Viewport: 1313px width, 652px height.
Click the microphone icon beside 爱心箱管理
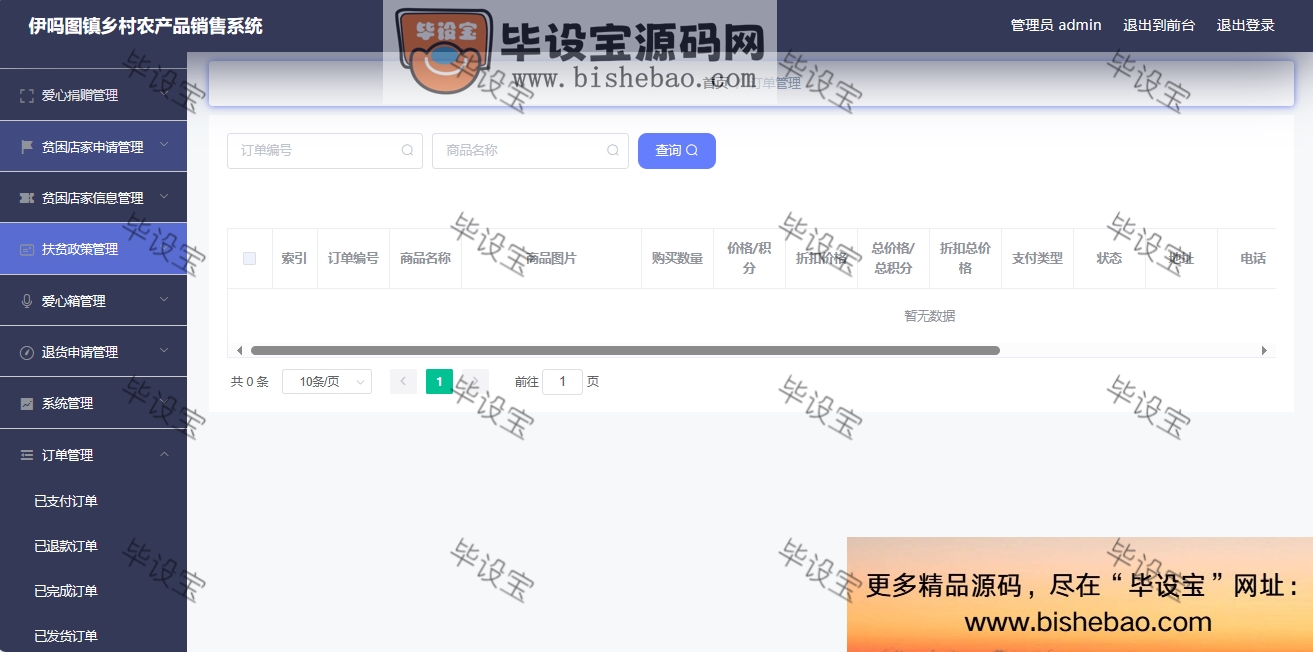27,301
